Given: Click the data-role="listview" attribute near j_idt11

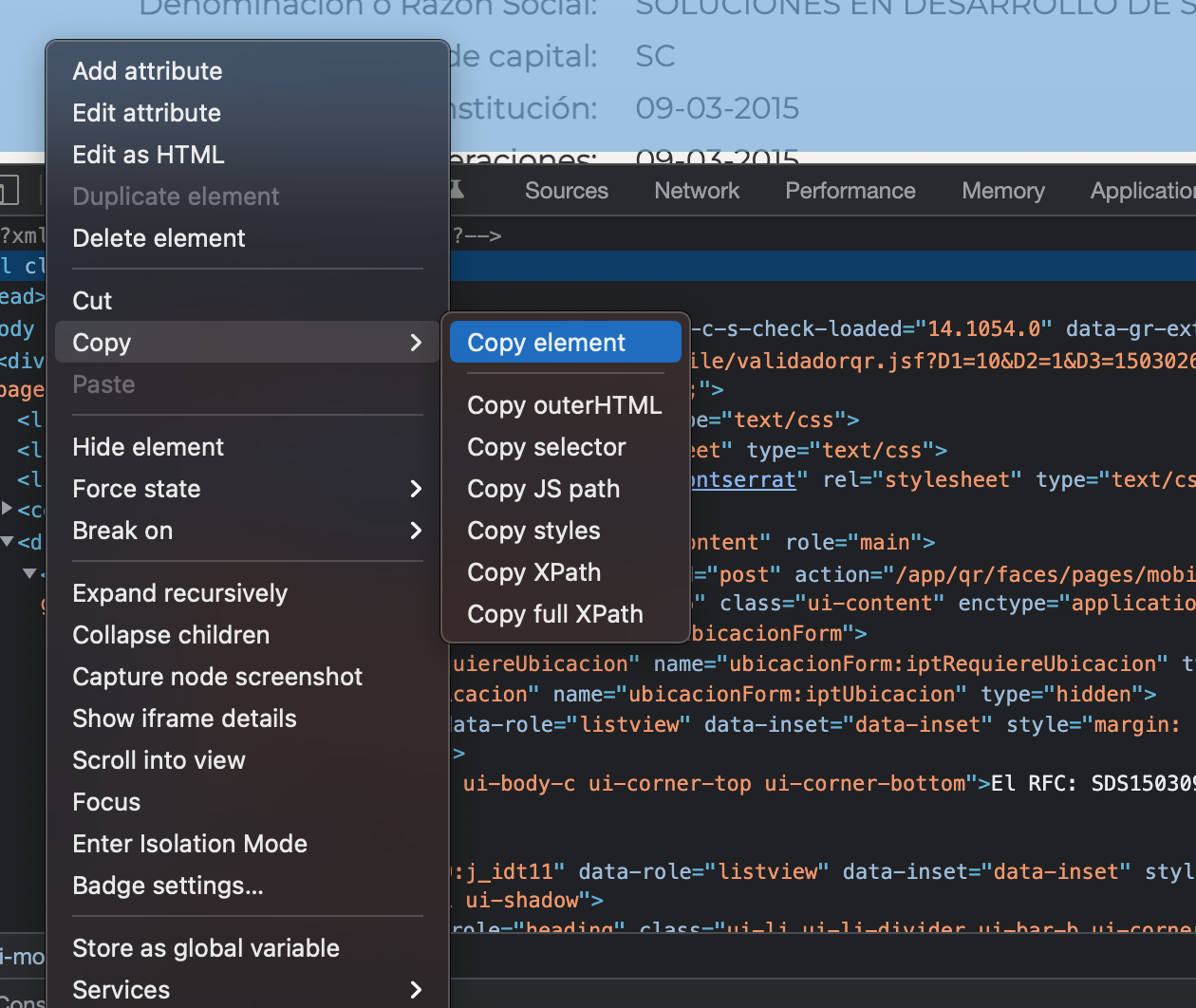Looking at the screenshot, I should tap(703, 872).
